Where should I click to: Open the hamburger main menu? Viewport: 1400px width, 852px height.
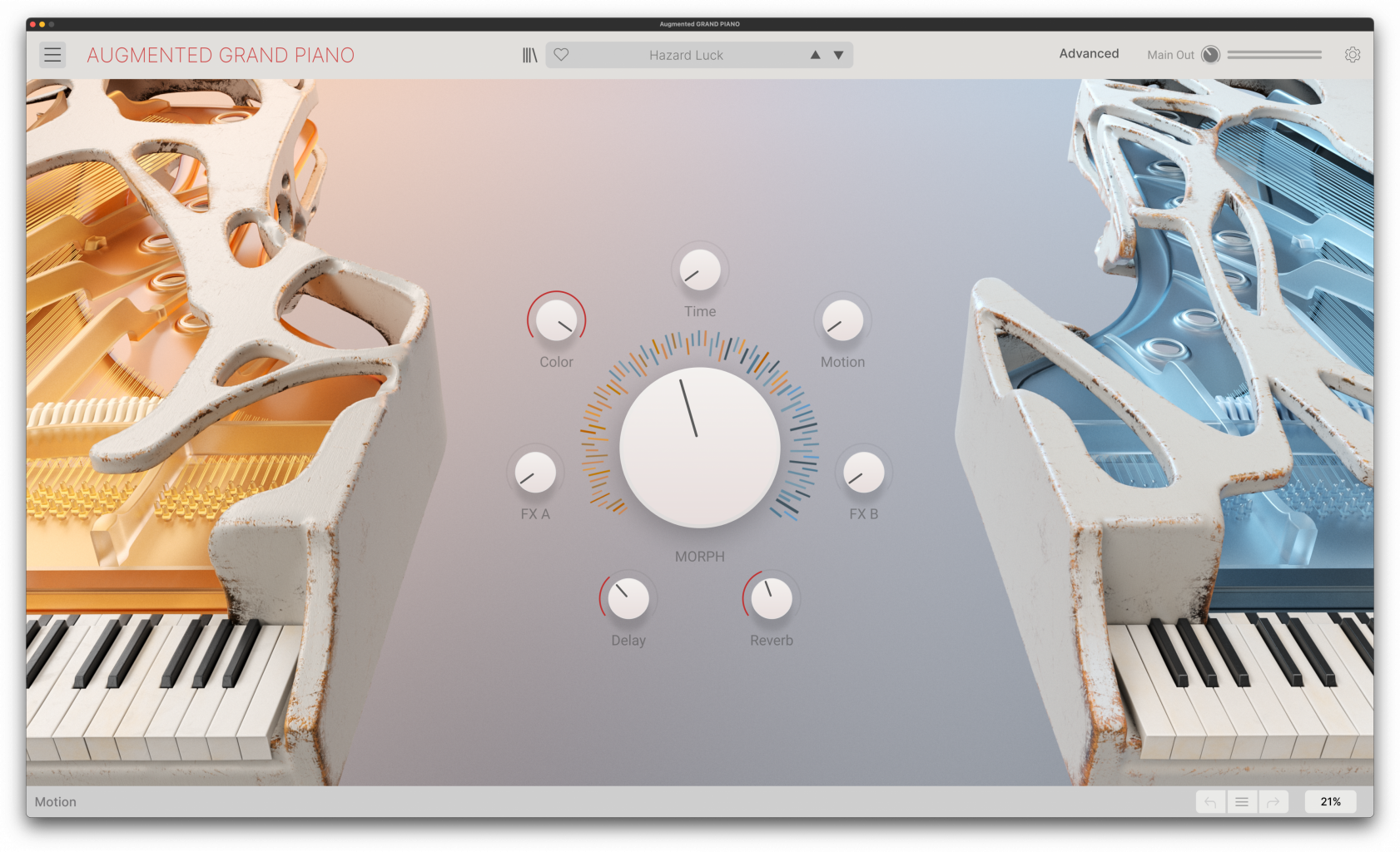pyautogui.click(x=52, y=54)
